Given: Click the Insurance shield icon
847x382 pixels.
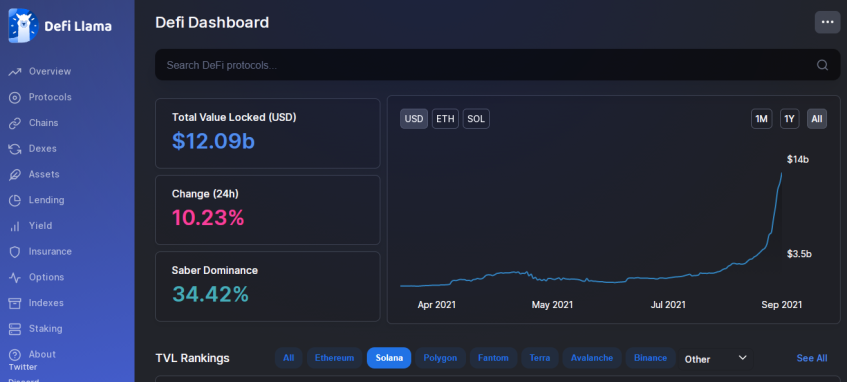Looking at the screenshot, I should 15,252.
